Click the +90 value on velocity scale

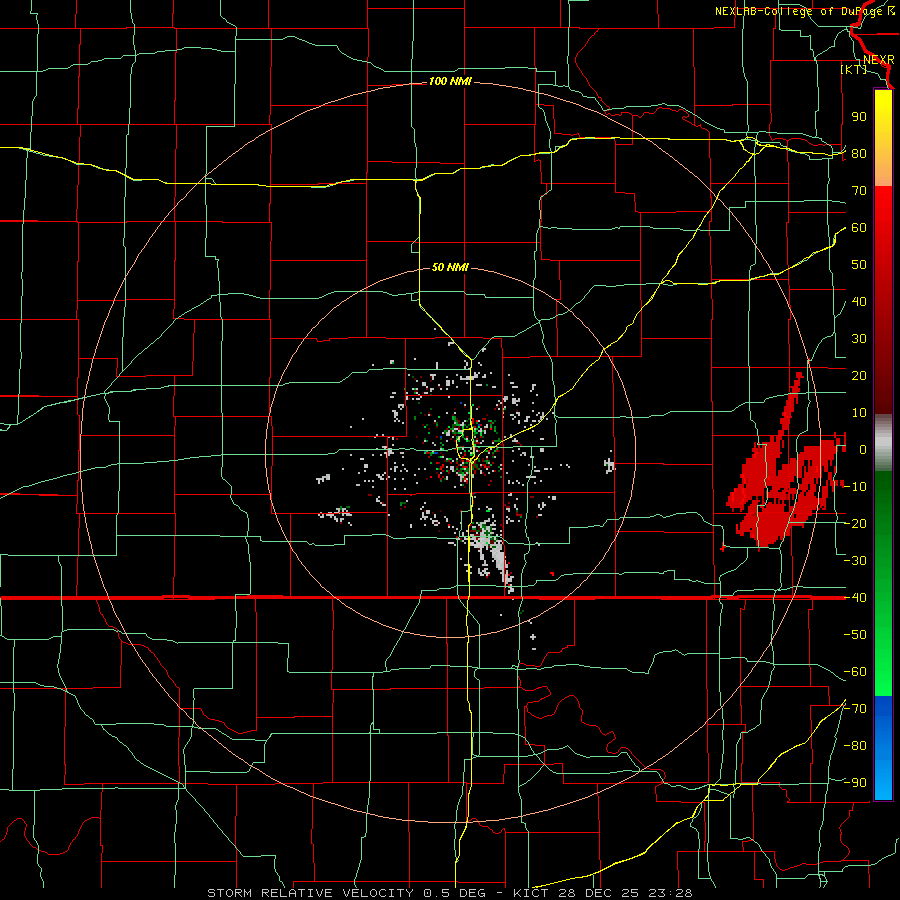click(859, 117)
